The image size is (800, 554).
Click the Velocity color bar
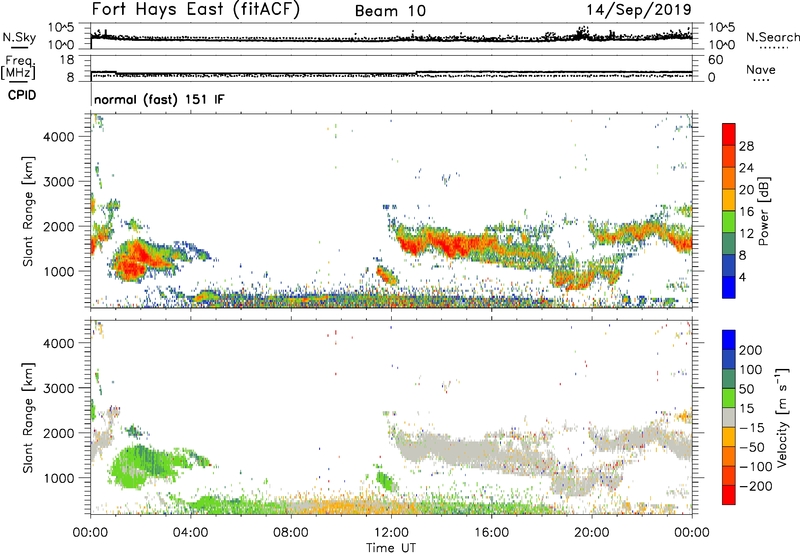coord(729,417)
